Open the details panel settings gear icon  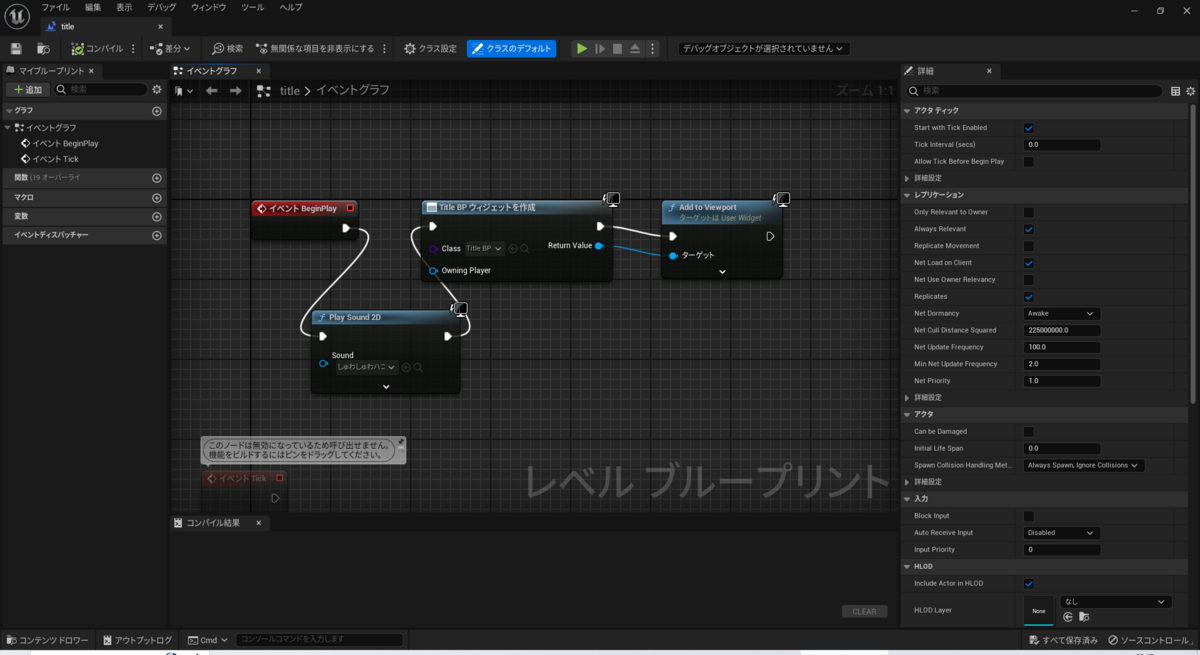click(1190, 91)
